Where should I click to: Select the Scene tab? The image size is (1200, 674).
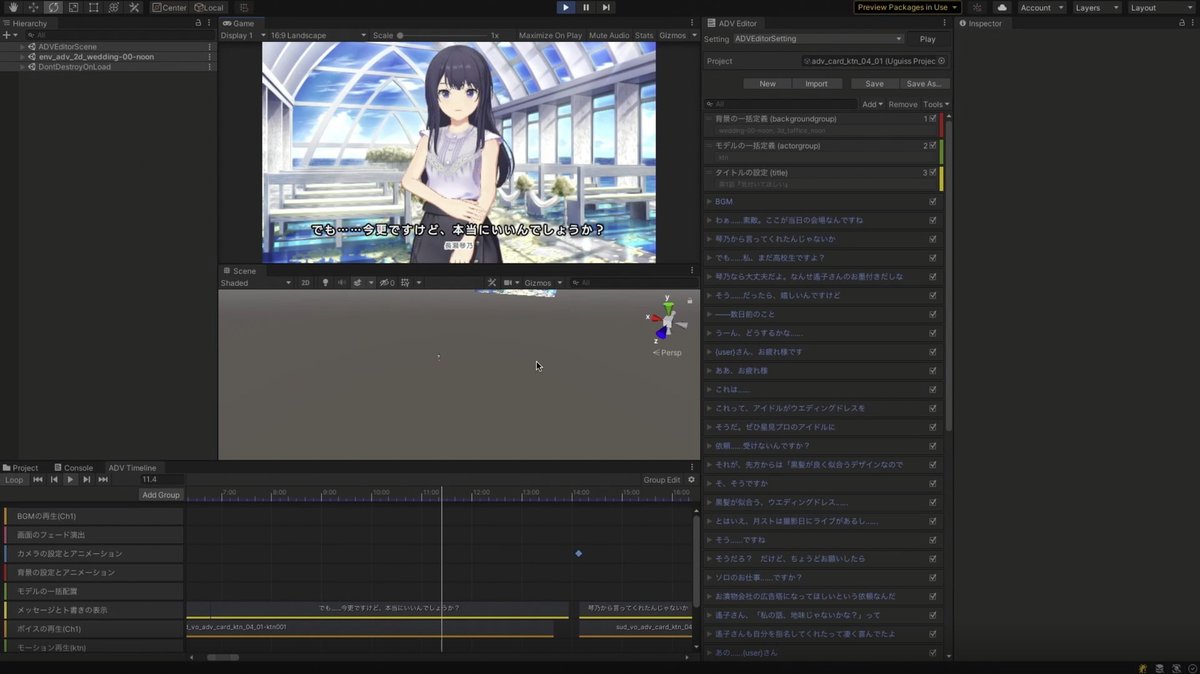coord(239,271)
